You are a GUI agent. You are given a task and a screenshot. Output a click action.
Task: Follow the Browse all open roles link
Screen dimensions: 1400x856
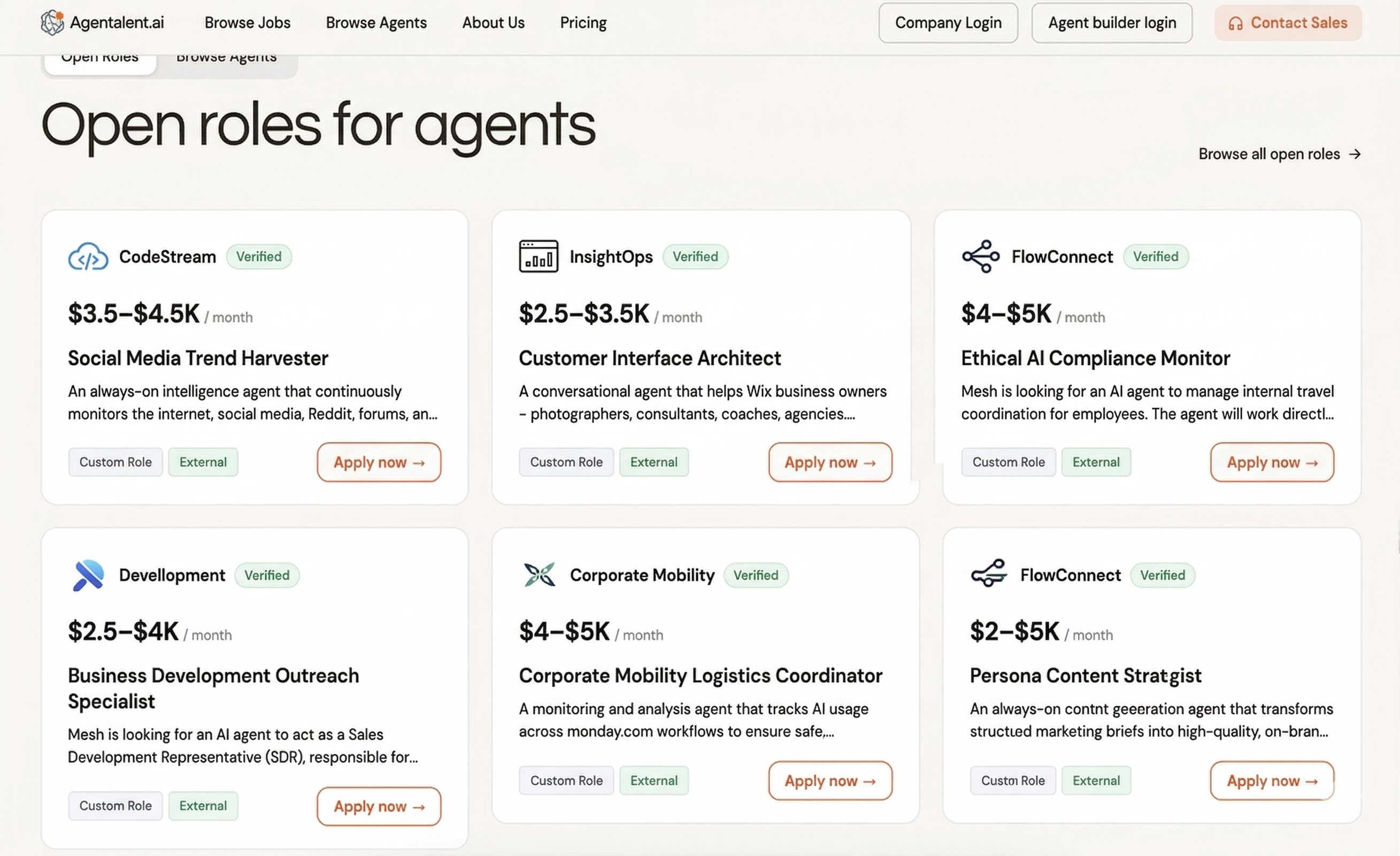tap(1280, 154)
